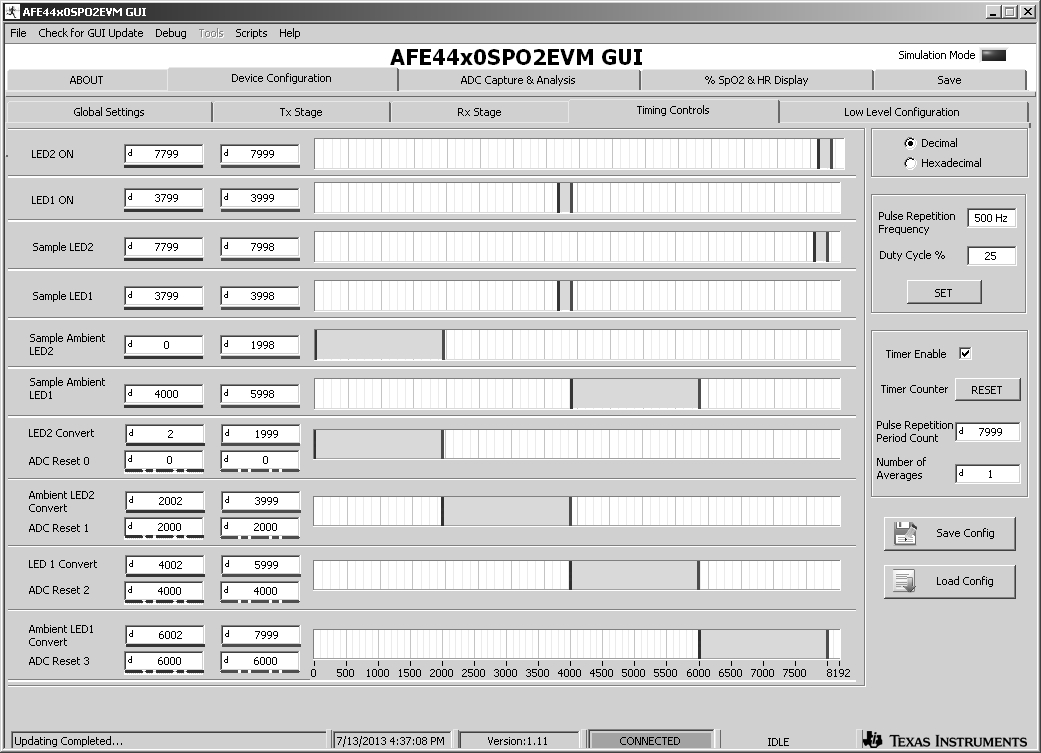1041x753 pixels.
Task: Click the LED1 ON timing bar
Action: (577, 198)
